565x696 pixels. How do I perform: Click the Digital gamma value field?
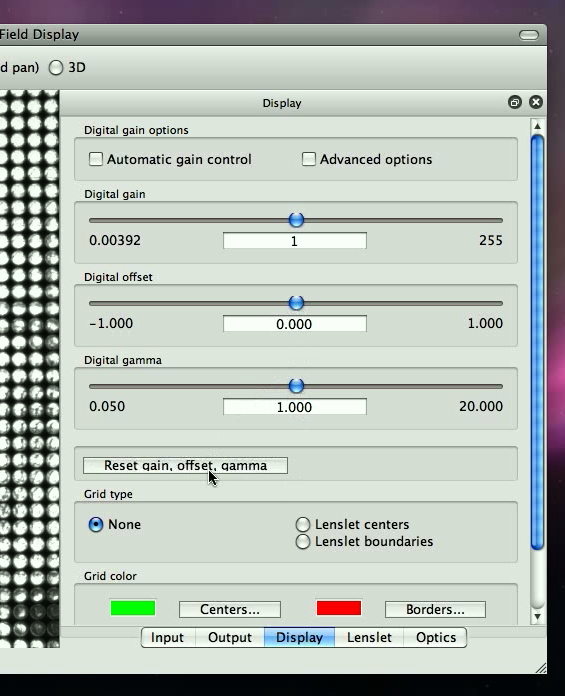(x=295, y=407)
